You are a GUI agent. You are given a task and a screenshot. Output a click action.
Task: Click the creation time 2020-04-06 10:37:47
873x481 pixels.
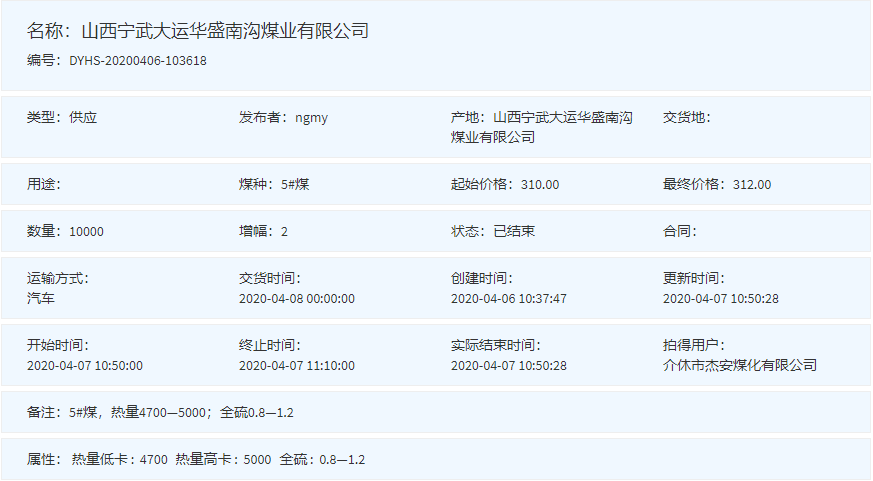[509, 299]
